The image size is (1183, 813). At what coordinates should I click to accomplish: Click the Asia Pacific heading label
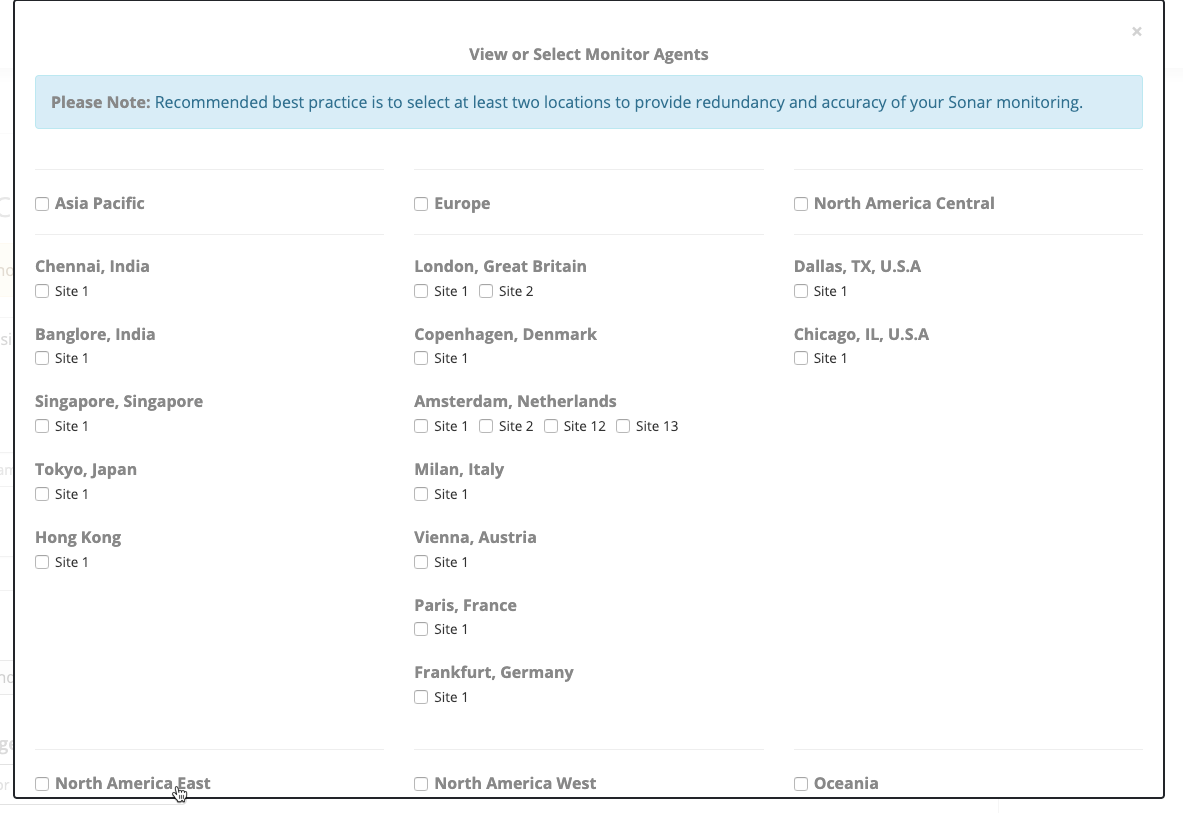[x=100, y=204]
